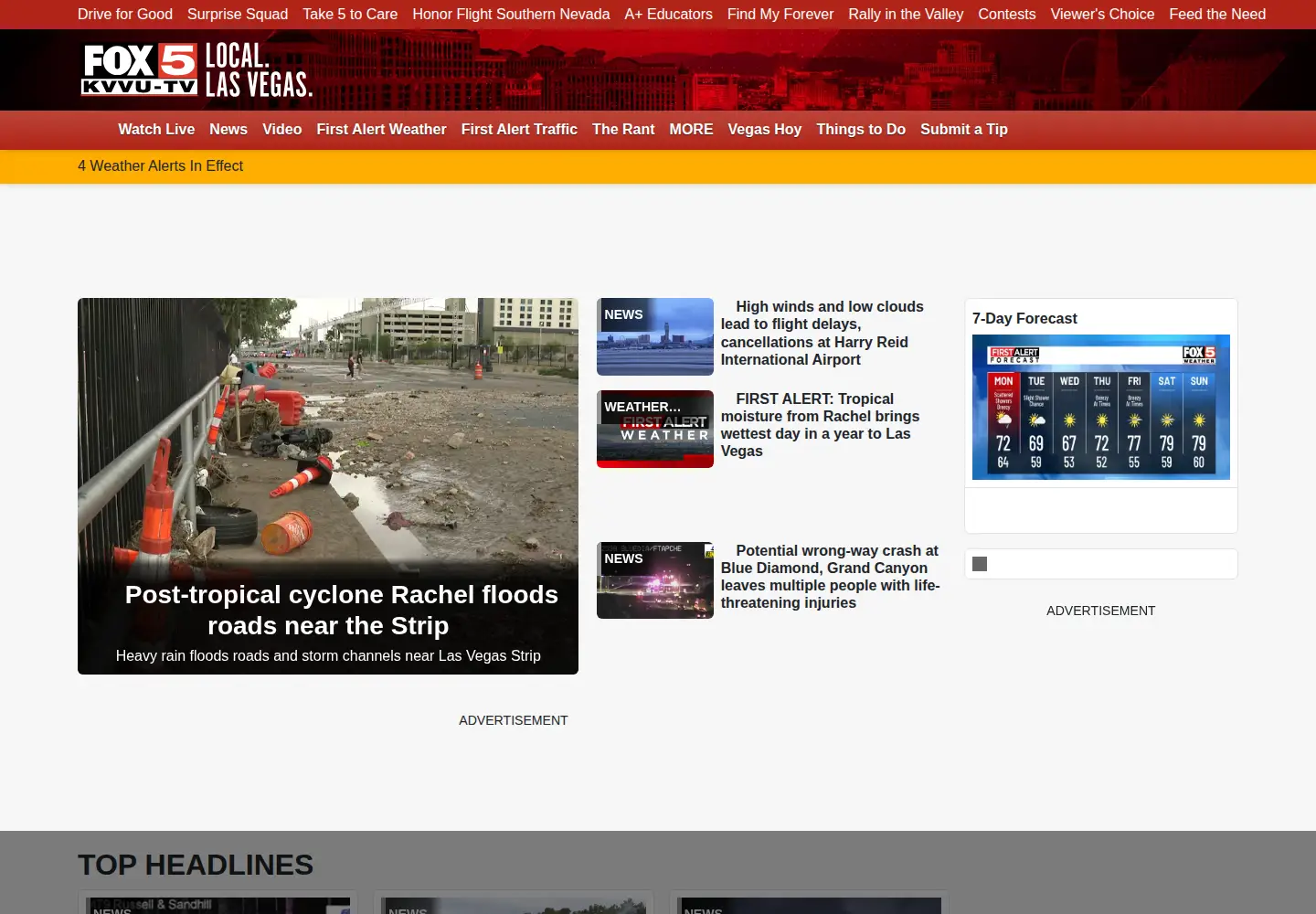Open Honor Flight Southern Nevada

click(x=511, y=15)
